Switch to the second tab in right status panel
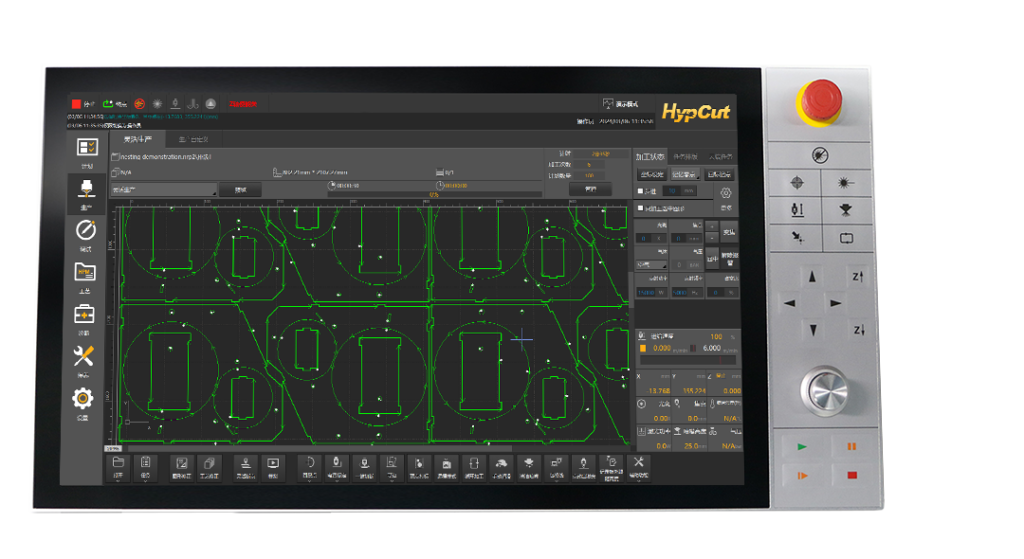The width and height of the screenshot is (1024, 559). [684, 157]
